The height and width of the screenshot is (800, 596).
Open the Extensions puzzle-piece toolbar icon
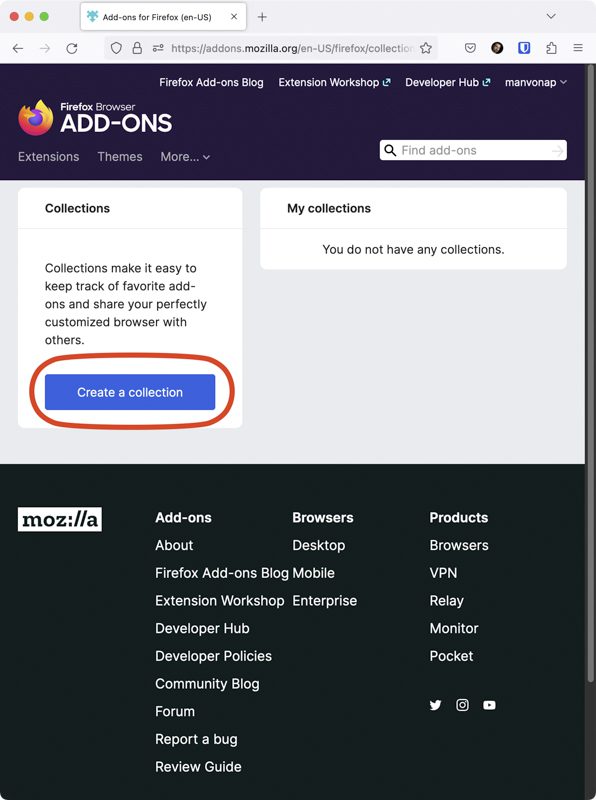pyautogui.click(x=551, y=48)
